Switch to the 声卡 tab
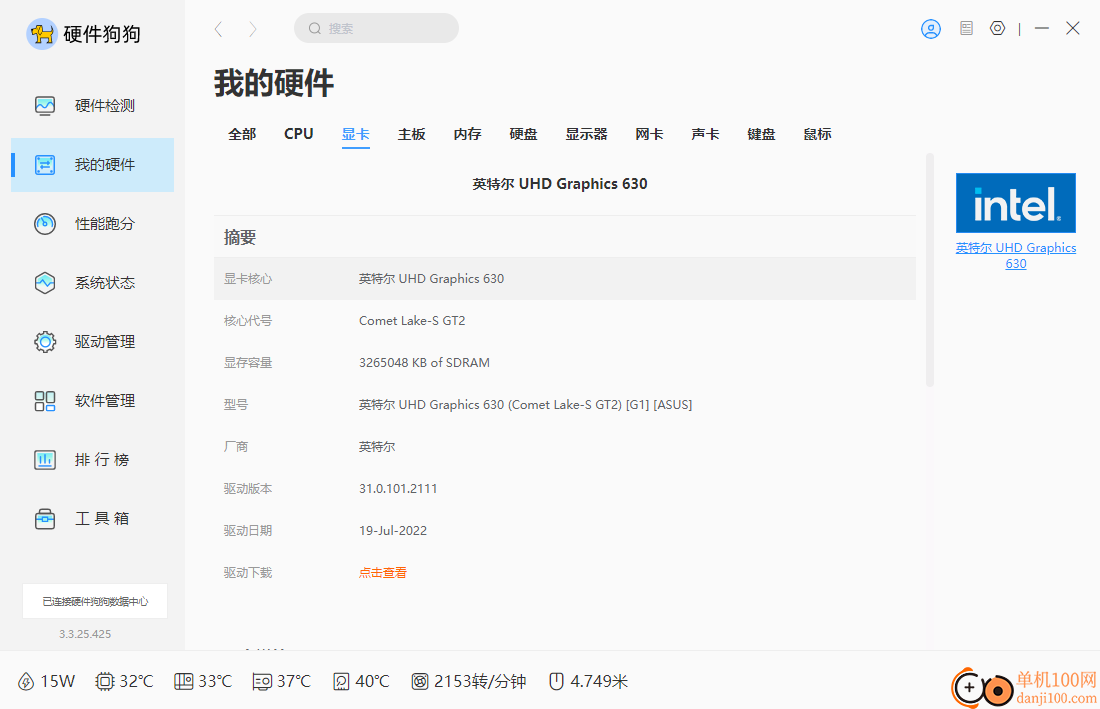 pos(705,134)
